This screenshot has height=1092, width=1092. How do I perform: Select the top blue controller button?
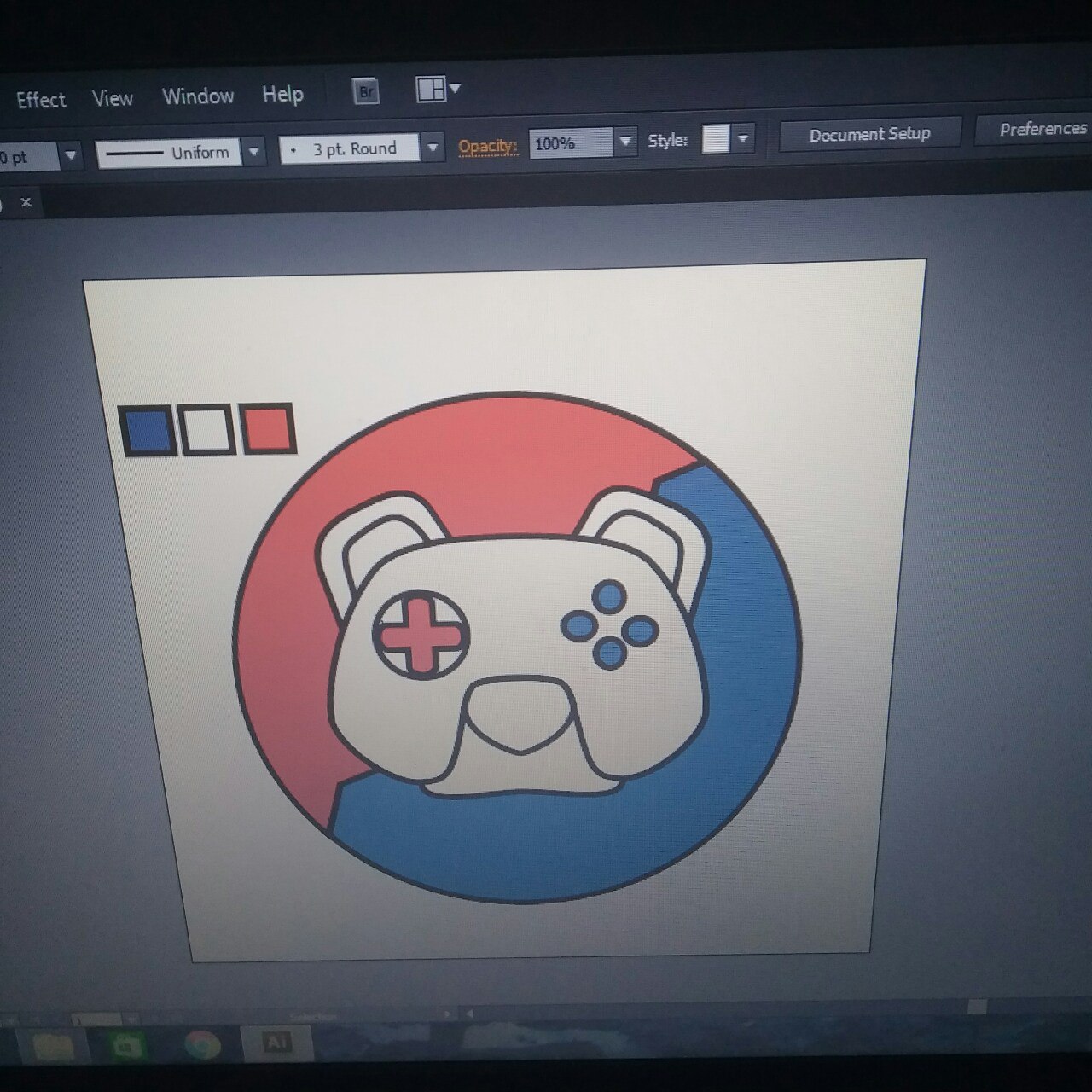click(x=609, y=595)
